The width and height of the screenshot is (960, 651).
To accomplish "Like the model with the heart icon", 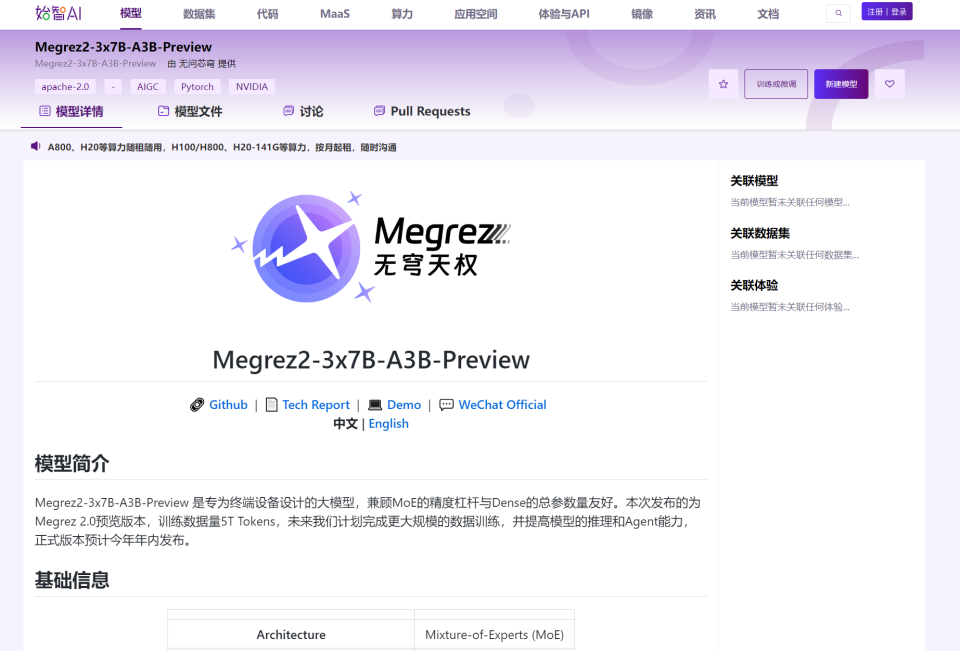I will point(890,84).
